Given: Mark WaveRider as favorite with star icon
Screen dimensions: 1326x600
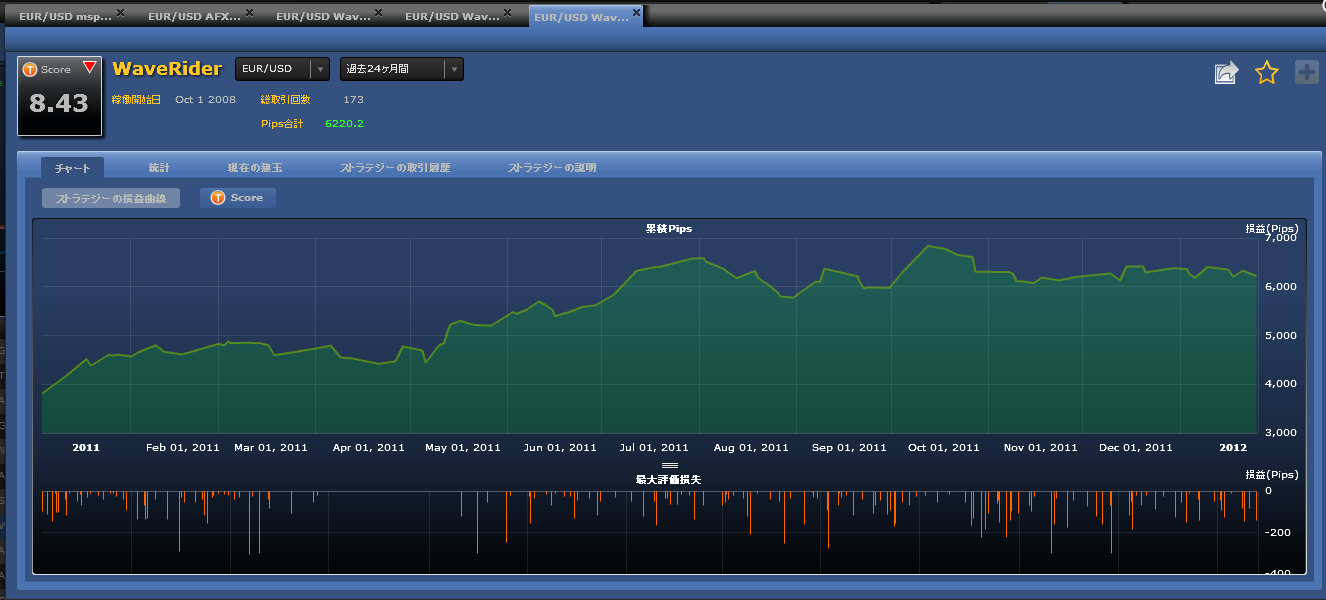Looking at the screenshot, I should tap(1267, 72).
